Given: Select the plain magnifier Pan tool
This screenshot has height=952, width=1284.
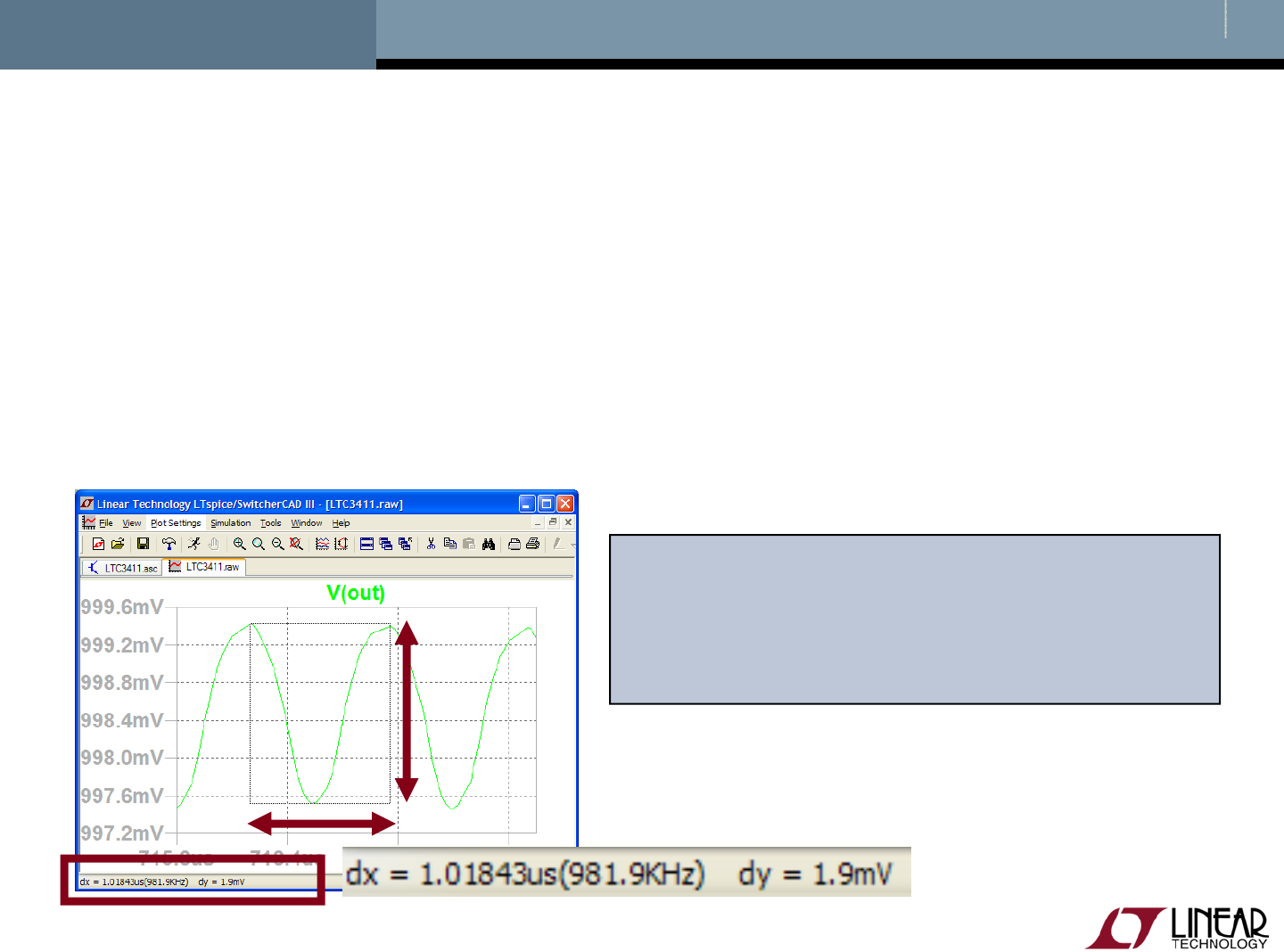Looking at the screenshot, I should coord(259,544).
